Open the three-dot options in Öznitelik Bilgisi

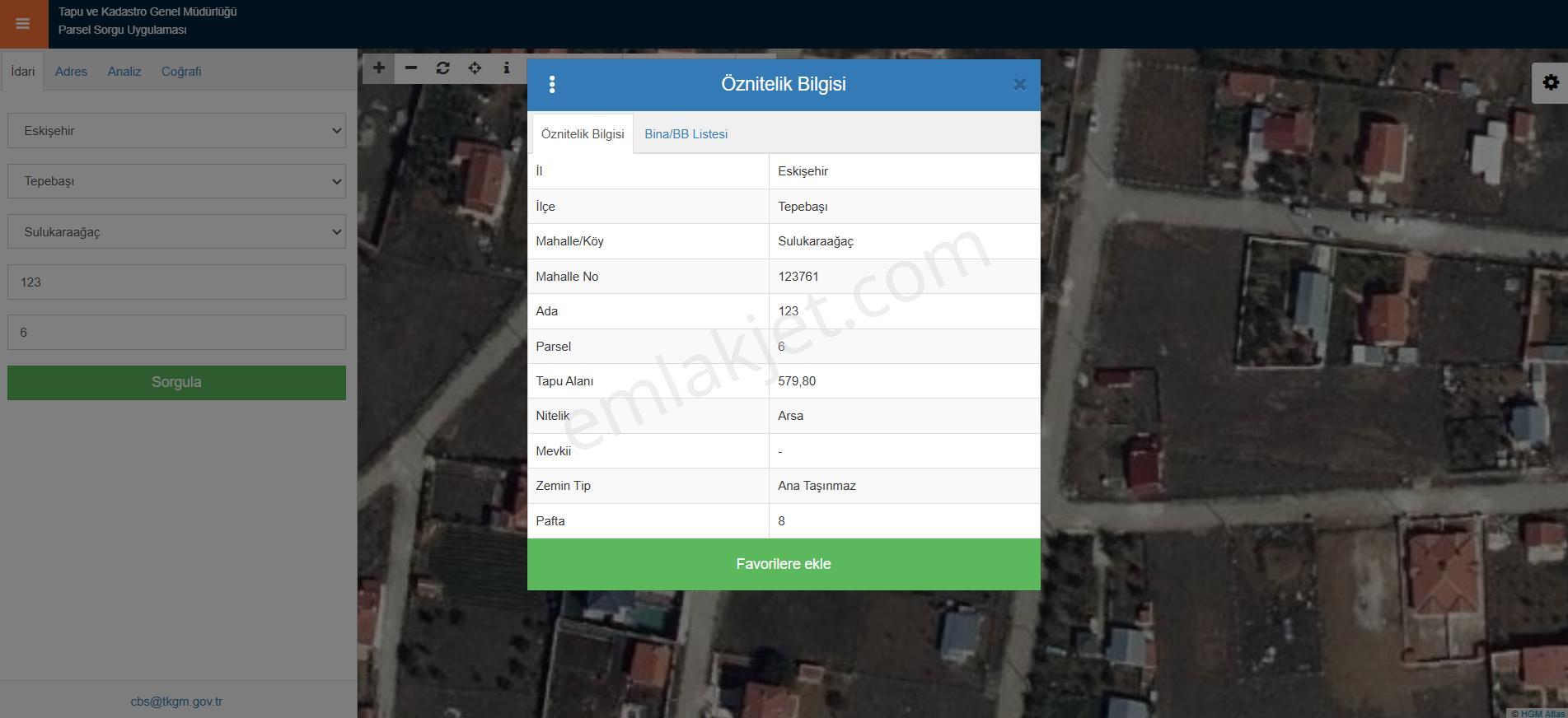552,84
